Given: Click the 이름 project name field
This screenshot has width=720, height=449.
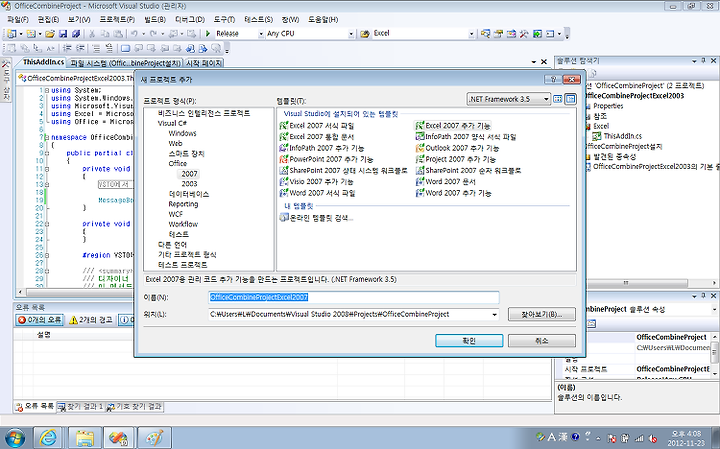Looking at the screenshot, I should [354, 297].
